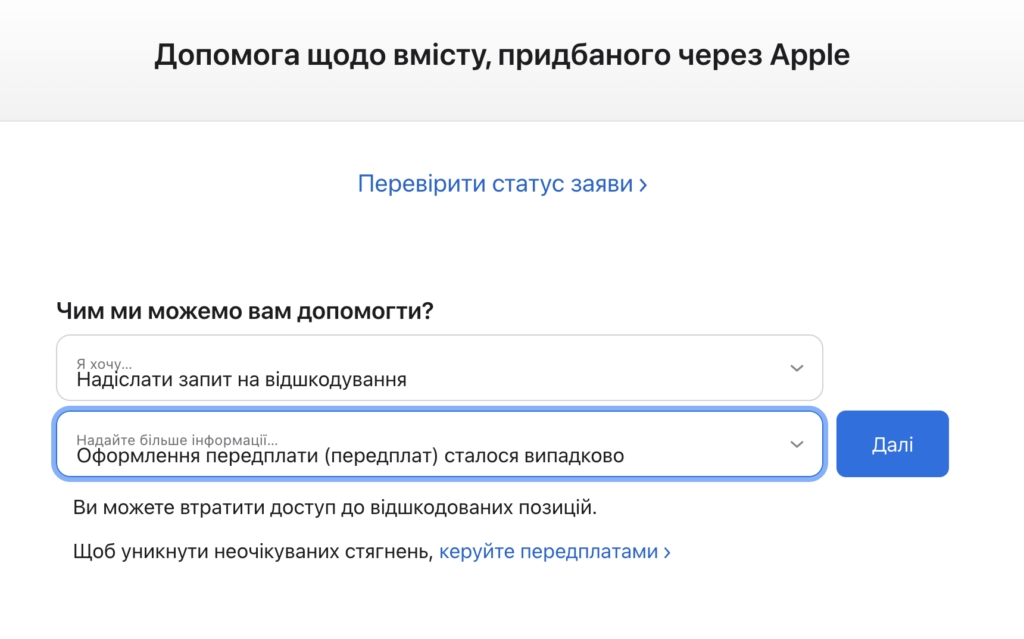
Task: Open the "Я хочу..." dropdown
Action: [x=440, y=368]
